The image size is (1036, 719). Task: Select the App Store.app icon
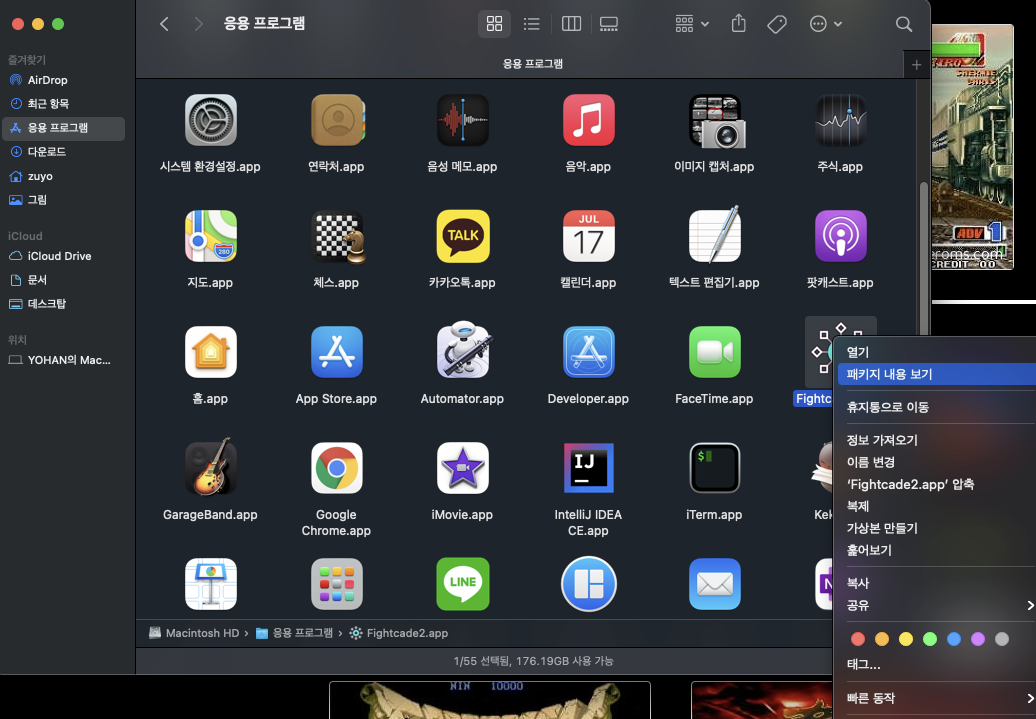[337, 352]
